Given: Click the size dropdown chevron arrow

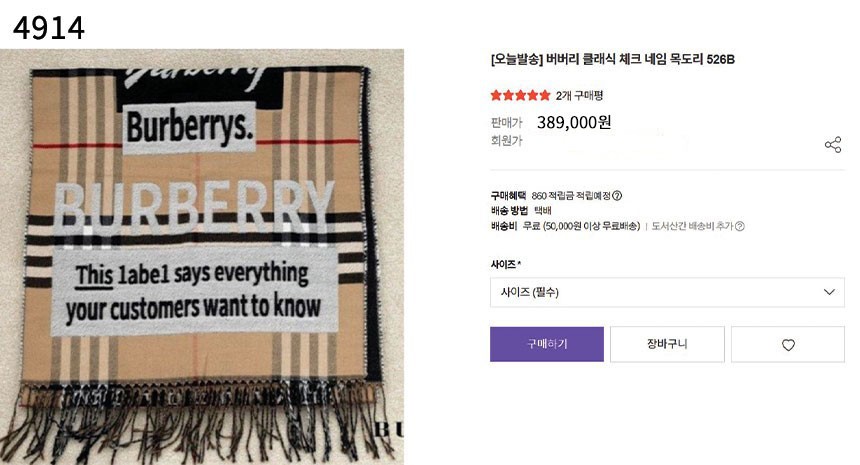Looking at the screenshot, I should point(828,292).
